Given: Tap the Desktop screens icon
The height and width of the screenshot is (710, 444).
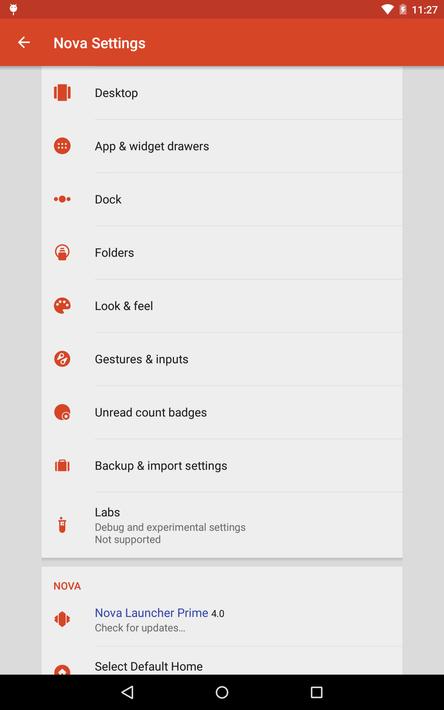Looking at the screenshot, I should 62,93.
